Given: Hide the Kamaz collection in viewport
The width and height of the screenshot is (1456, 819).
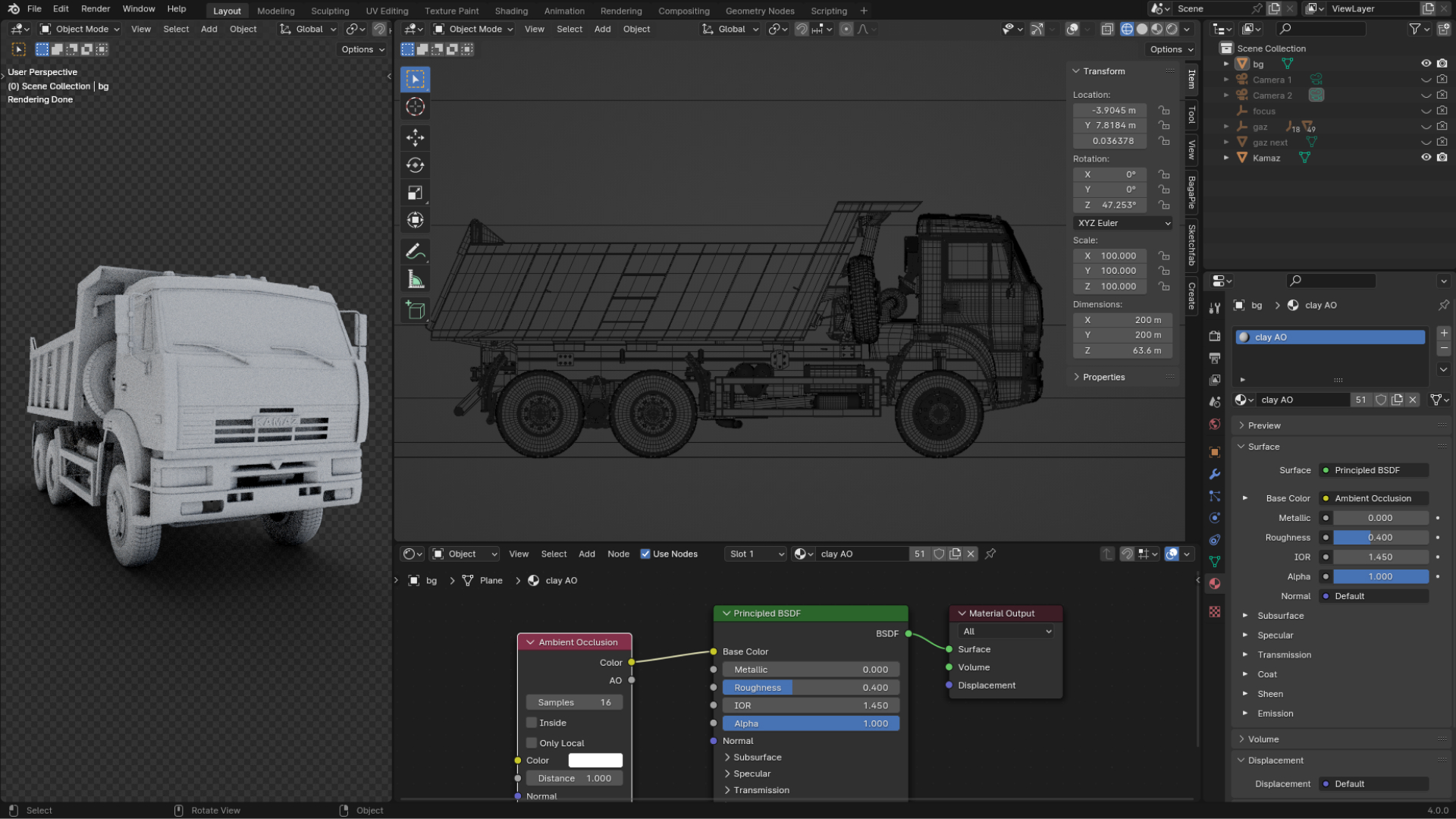Looking at the screenshot, I should pos(1426,158).
